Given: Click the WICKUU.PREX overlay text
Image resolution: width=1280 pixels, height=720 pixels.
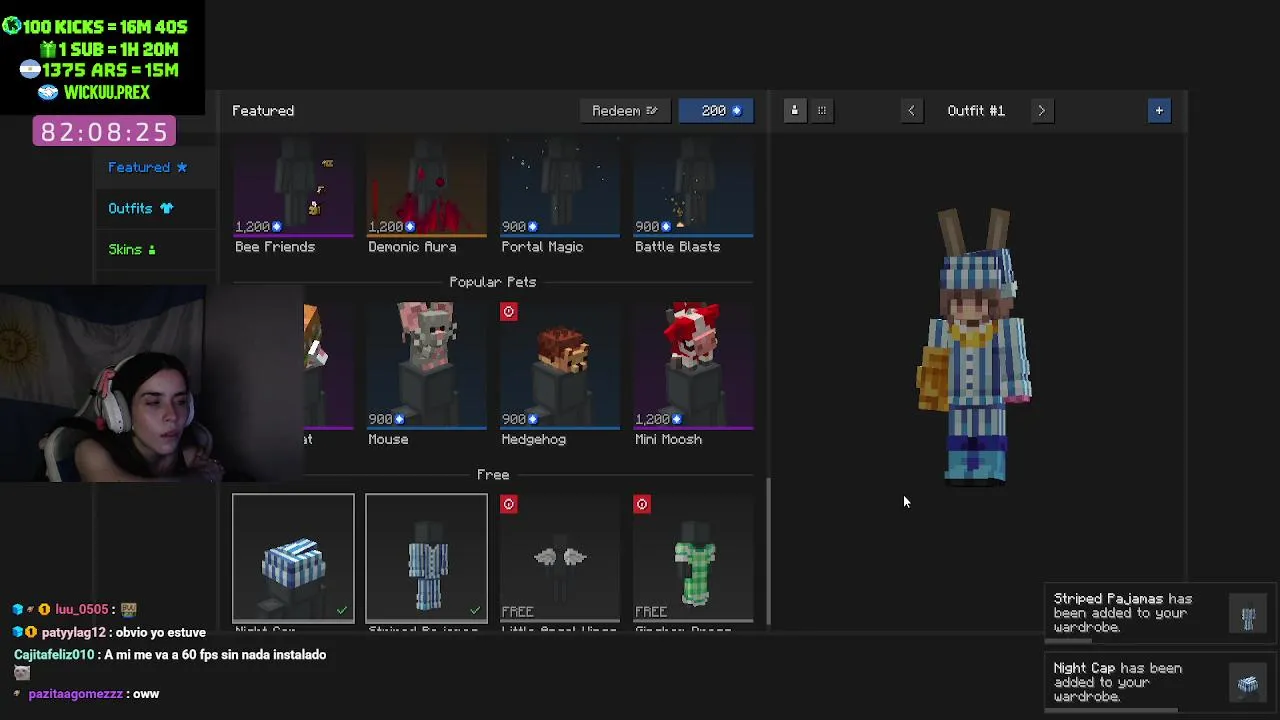Looking at the screenshot, I should 106,92.
